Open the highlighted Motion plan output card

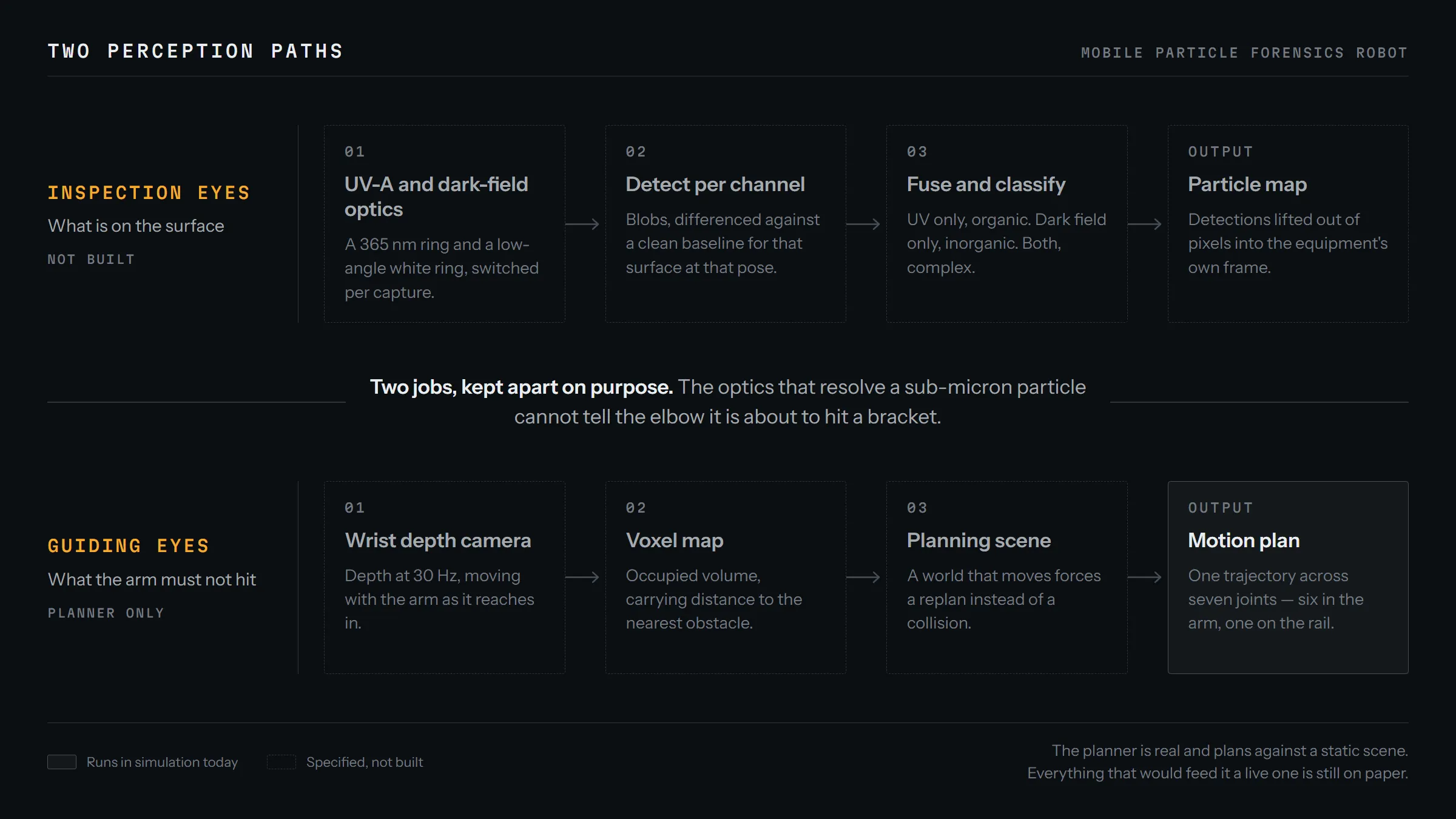coord(1288,578)
